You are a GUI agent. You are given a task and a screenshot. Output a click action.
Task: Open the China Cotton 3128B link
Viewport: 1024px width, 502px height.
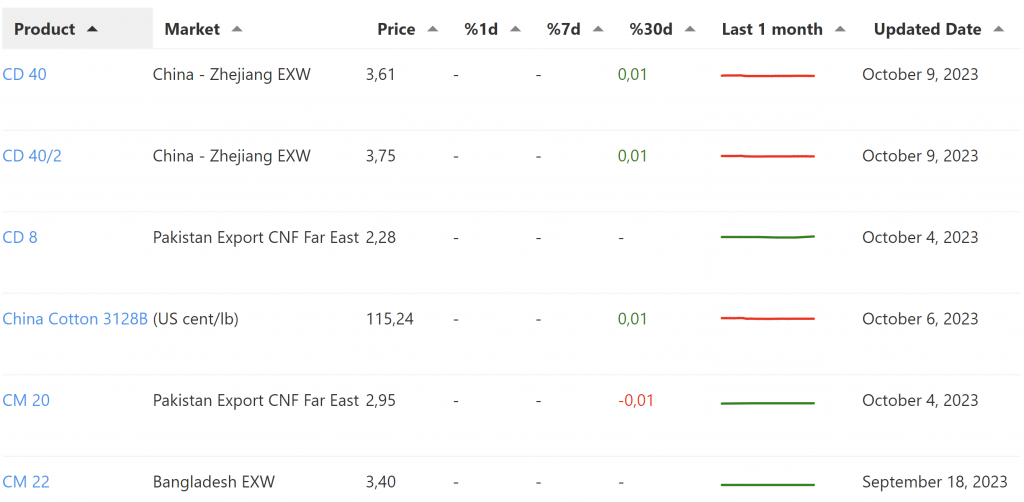tap(75, 319)
